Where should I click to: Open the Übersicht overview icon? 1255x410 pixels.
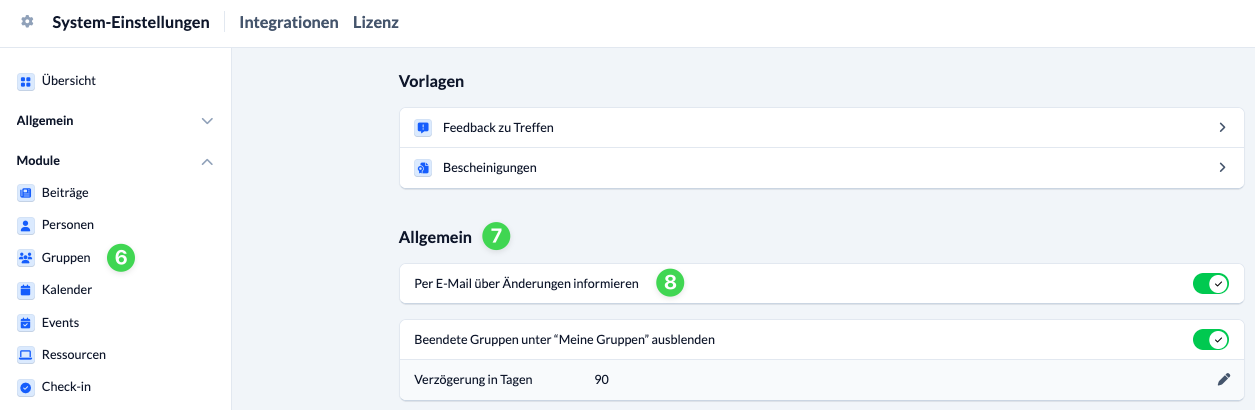[26, 81]
